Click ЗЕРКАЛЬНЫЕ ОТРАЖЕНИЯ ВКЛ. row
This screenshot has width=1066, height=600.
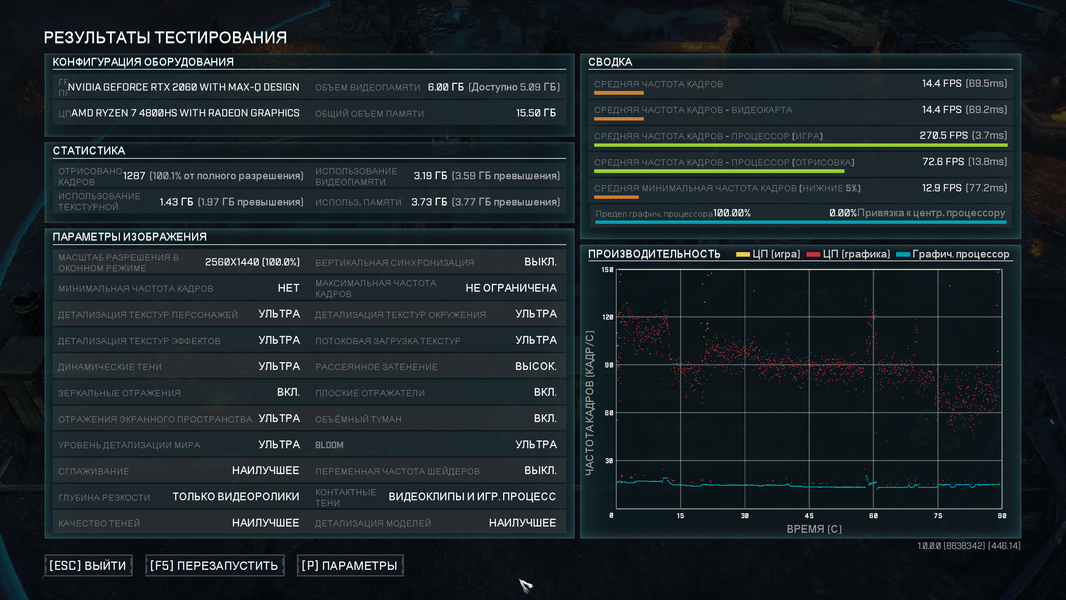click(180, 393)
